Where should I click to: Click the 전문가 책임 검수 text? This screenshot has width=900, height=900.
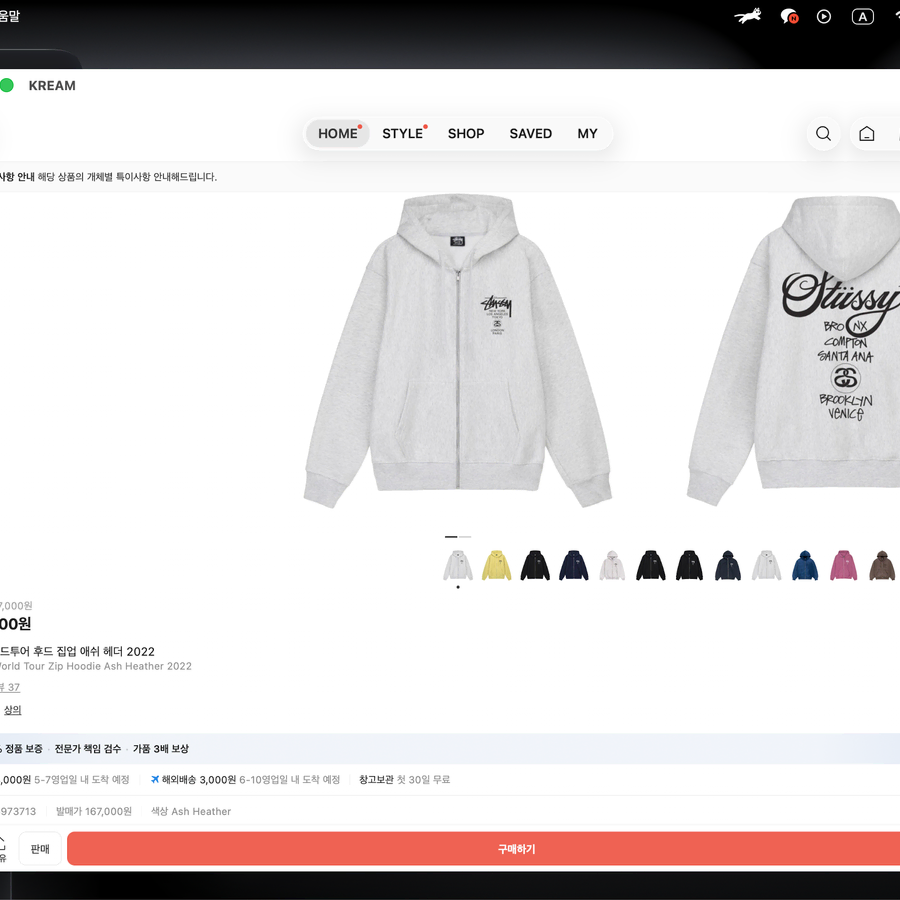point(88,748)
